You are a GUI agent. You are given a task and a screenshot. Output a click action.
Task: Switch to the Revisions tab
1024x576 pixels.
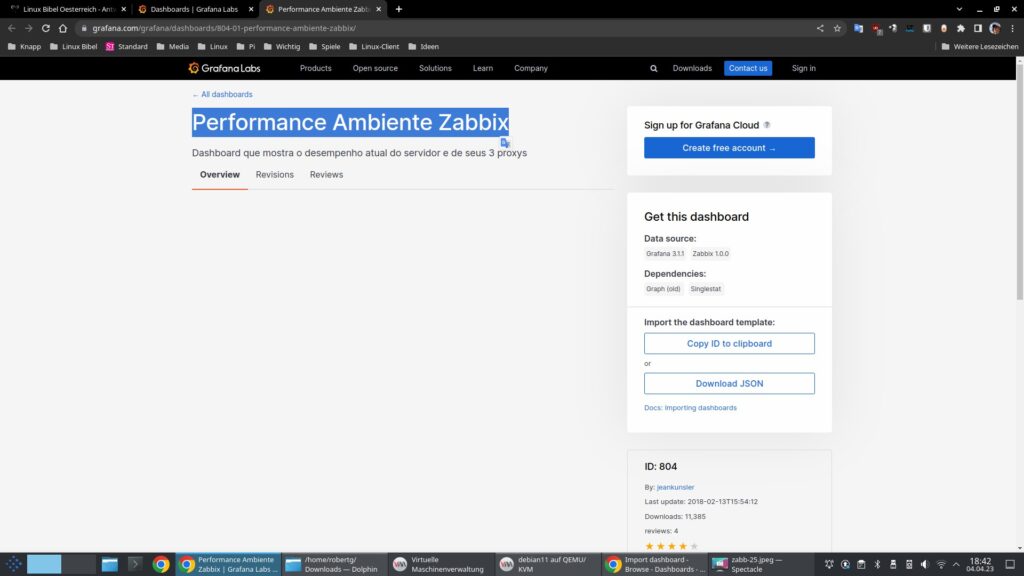274,174
